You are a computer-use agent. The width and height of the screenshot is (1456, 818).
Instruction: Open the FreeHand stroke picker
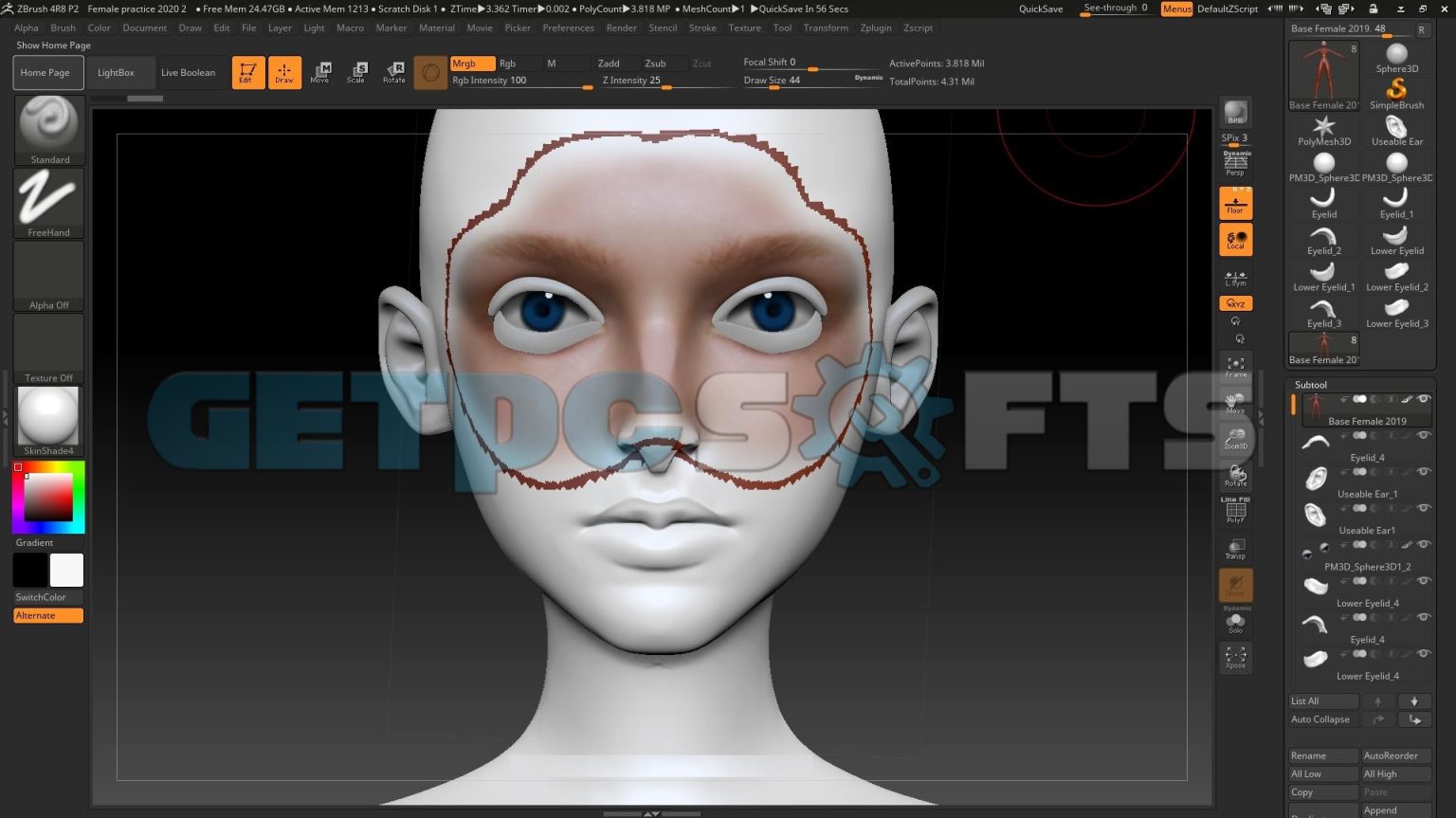pos(48,203)
